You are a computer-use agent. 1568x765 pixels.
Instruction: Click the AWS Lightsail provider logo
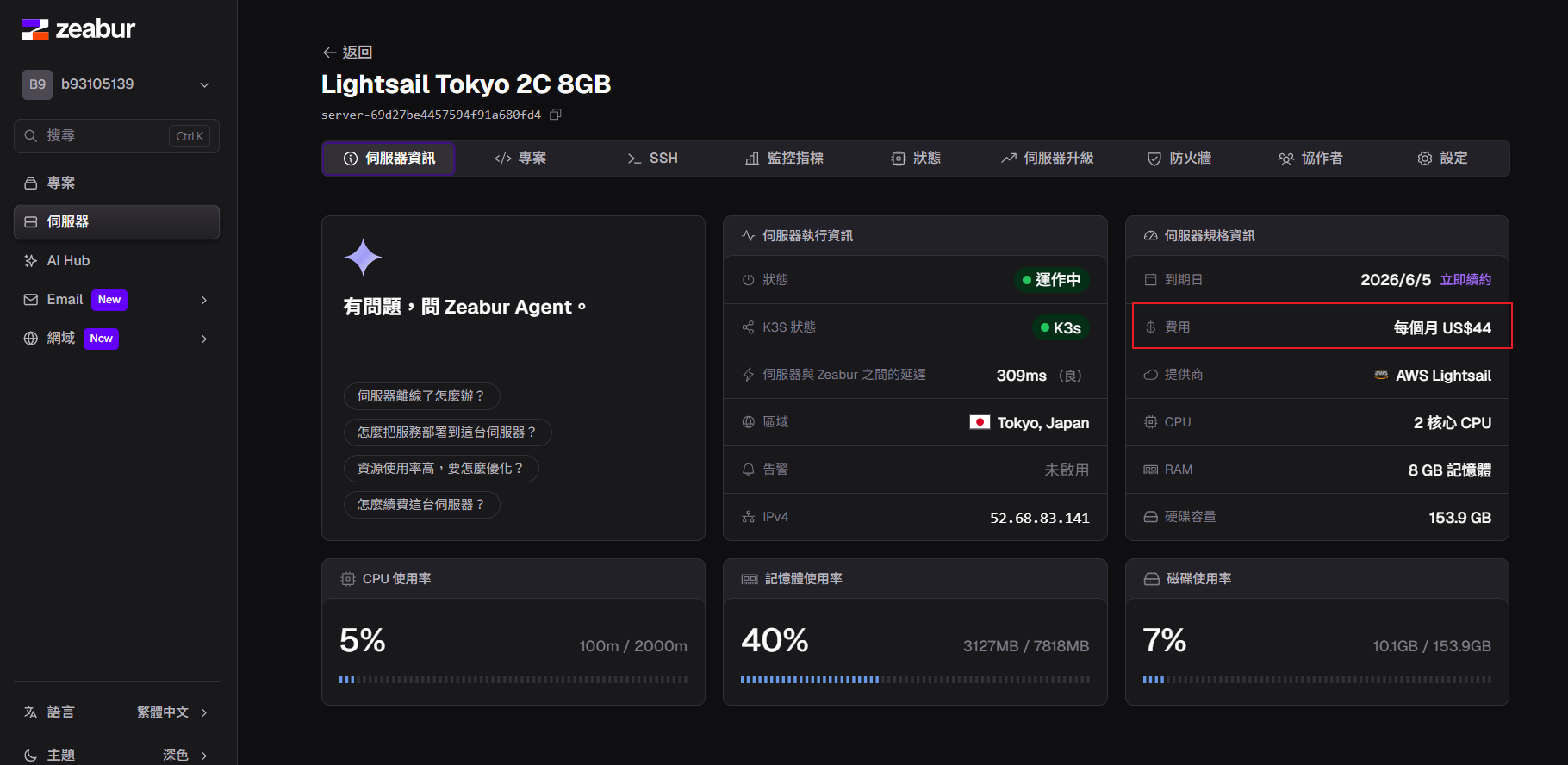click(x=1381, y=375)
